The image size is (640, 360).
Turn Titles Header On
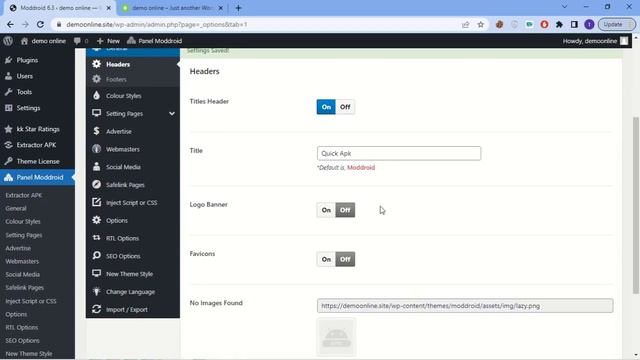326,107
